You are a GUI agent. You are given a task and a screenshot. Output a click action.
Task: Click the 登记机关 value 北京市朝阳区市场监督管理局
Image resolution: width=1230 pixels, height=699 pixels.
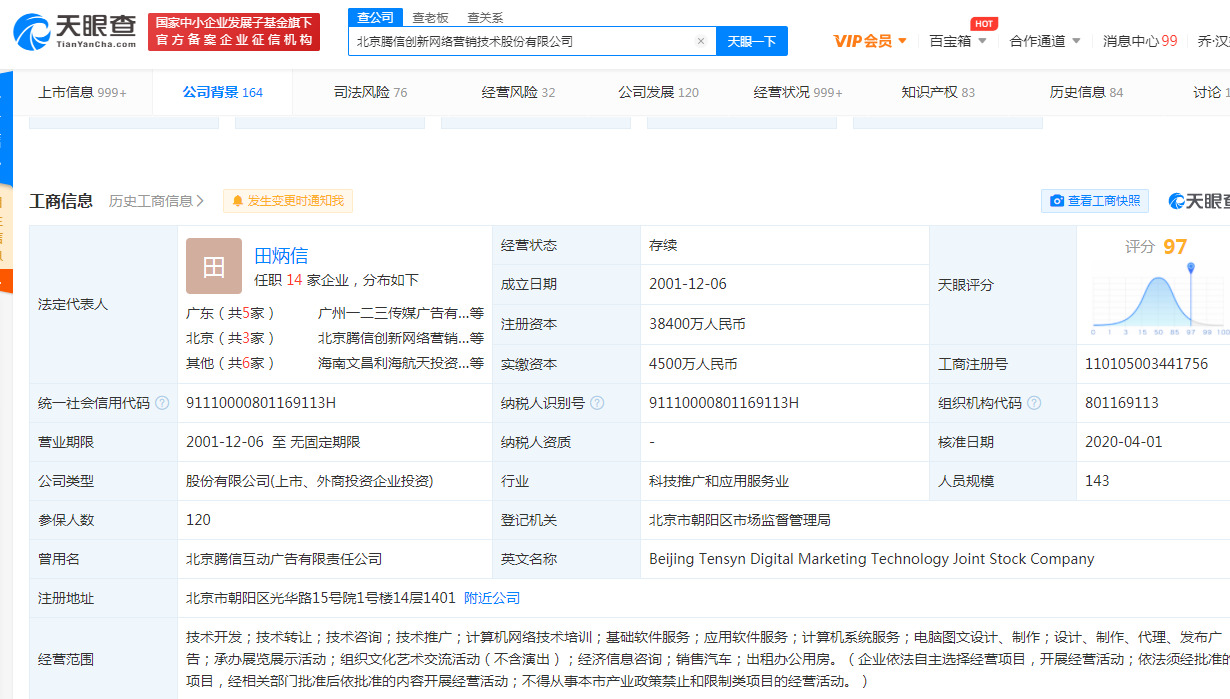click(x=740, y=520)
